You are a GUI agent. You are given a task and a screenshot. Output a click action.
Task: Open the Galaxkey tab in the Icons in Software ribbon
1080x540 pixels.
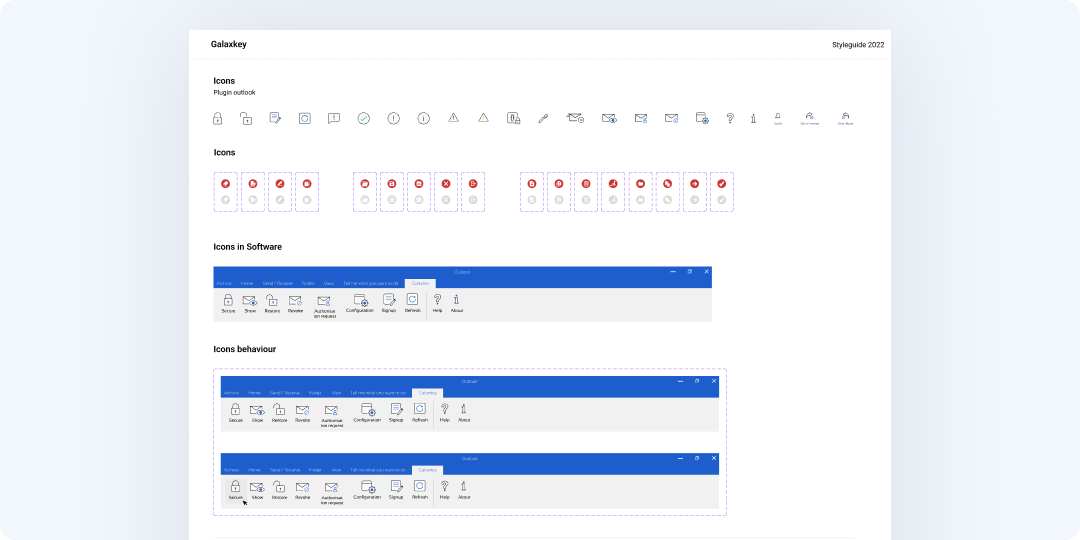pyautogui.click(x=419, y=283)
